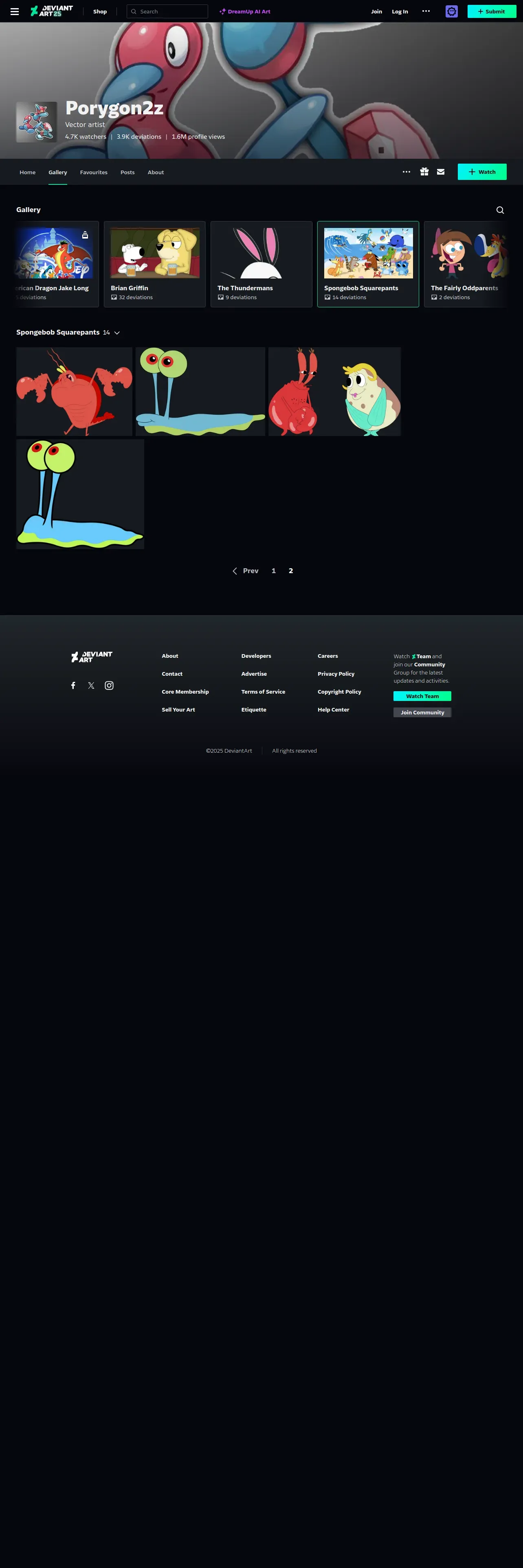This screenshot has height=1568, width=523.
Task: Open the Mr. Krabs and Mrs. Puff artwork
Action: coord(335,392)
